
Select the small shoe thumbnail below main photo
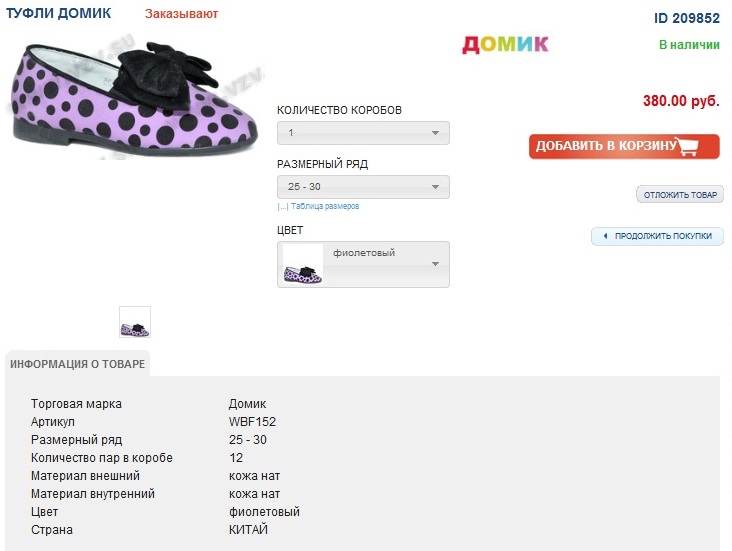[135, 322]
